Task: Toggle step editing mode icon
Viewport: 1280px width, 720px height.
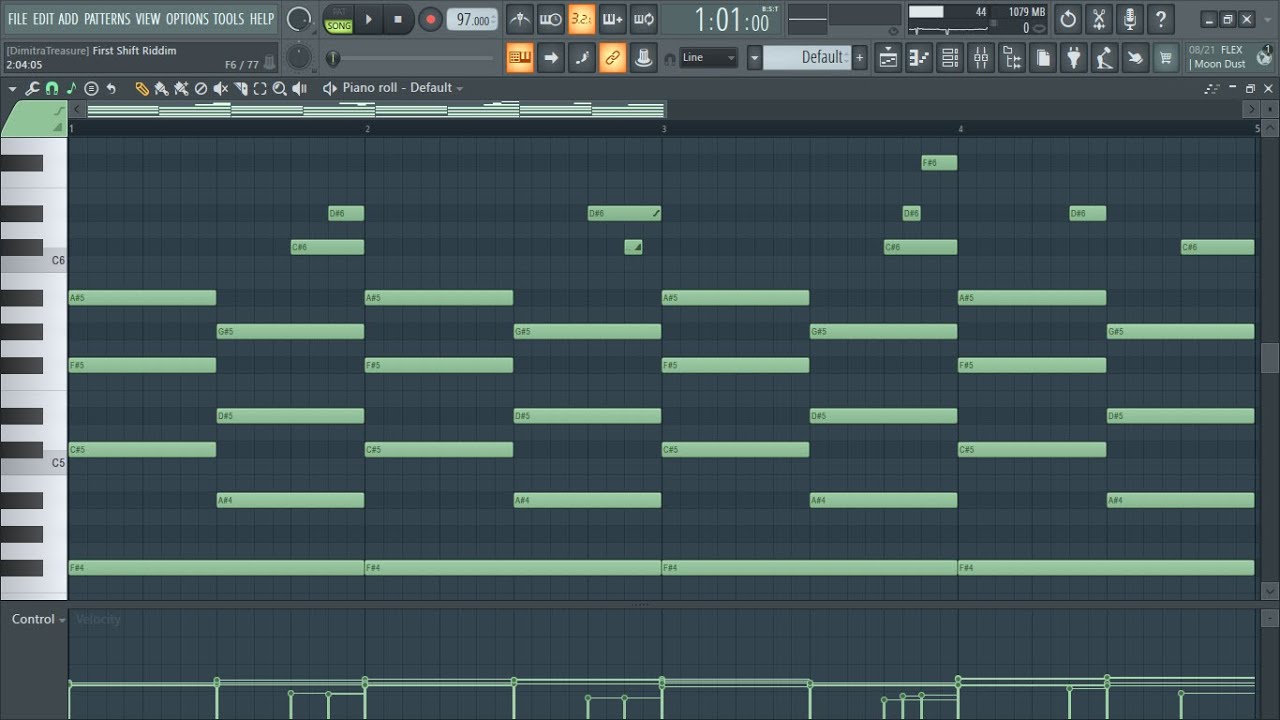Action: click(x=581, y=58)
